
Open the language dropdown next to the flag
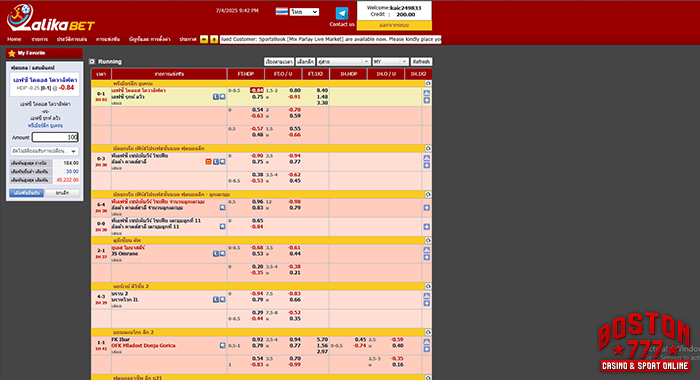pos(304,12)
